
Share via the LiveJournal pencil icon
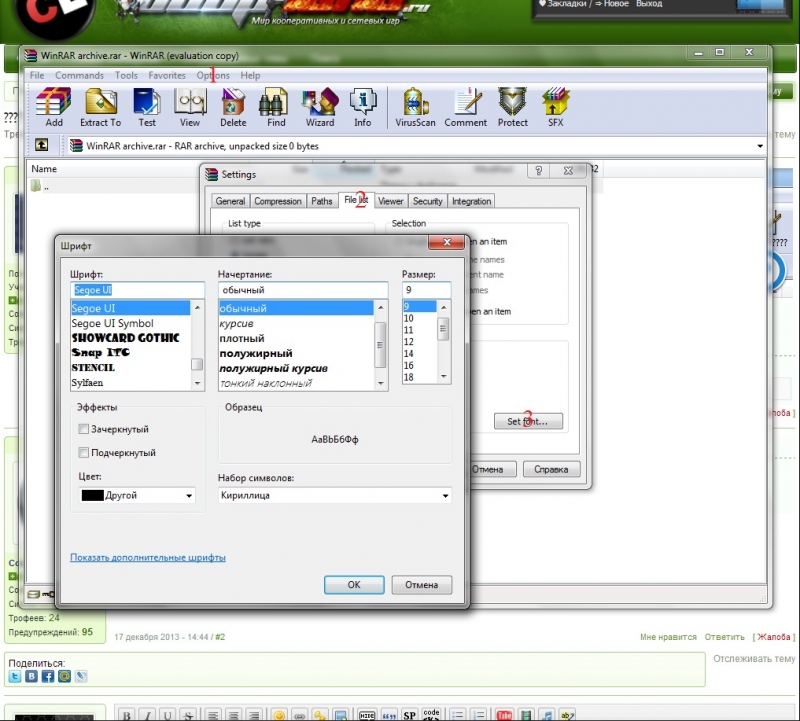click(81, 677)
